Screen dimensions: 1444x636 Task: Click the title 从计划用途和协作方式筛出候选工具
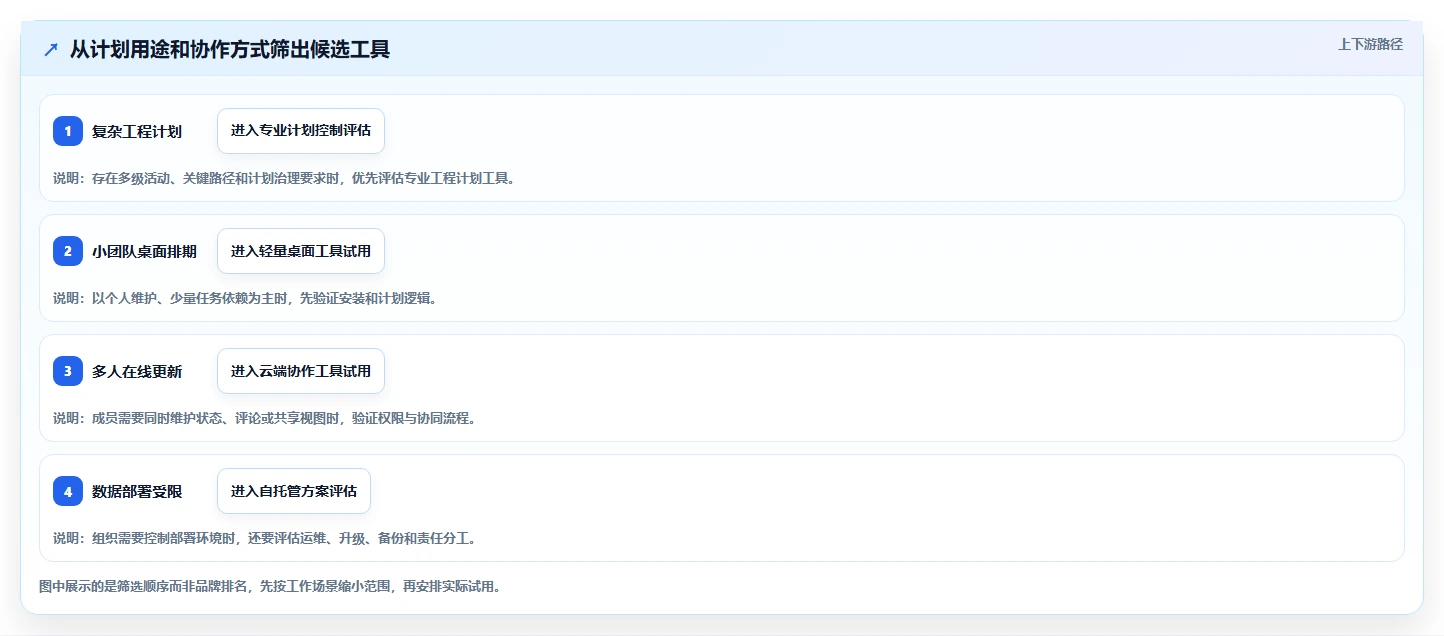pos(230,50)
